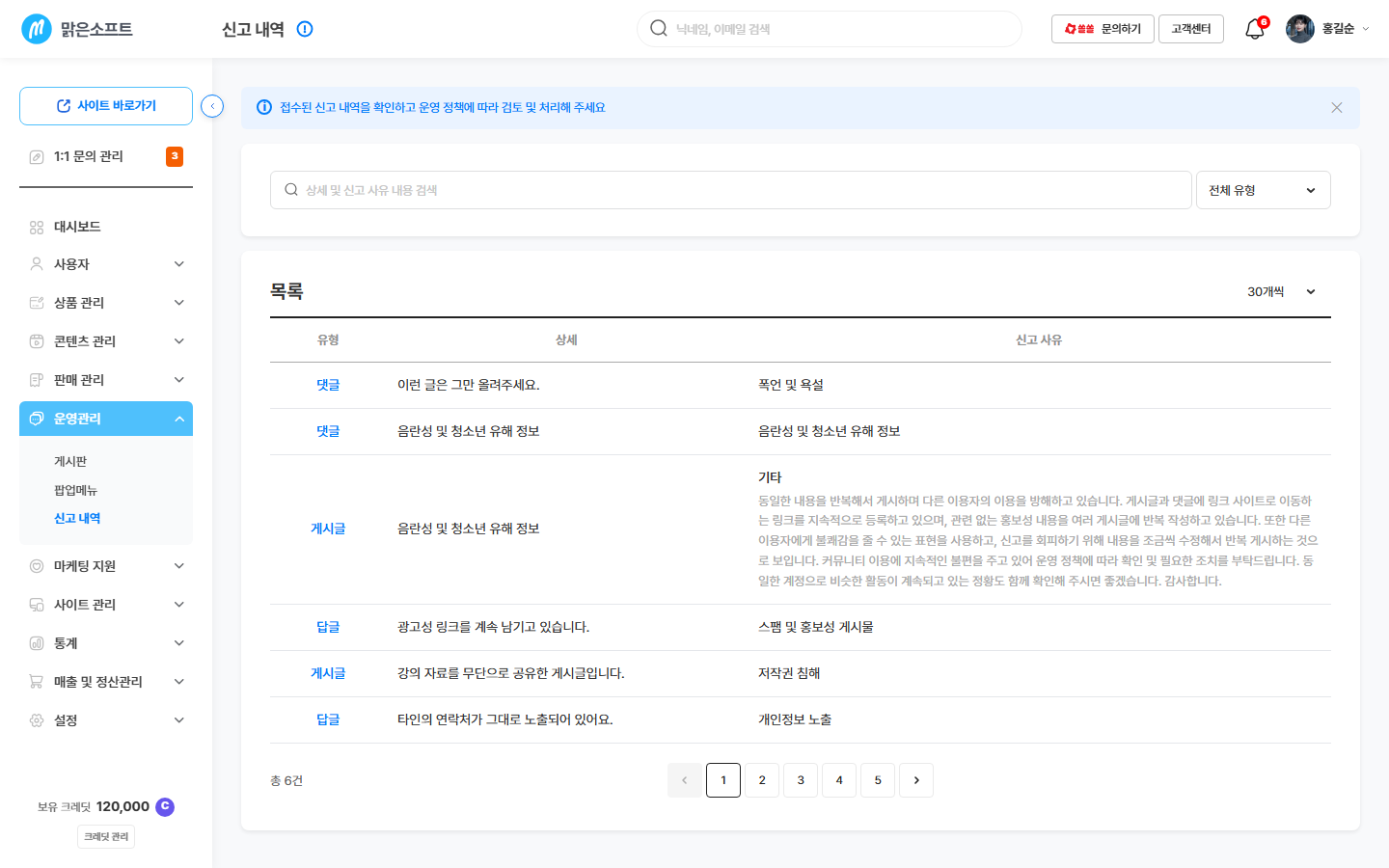The height and width of the screenshot is (868, 1389).
Task: Click the magnifier icon in the report search box
Action: (291, 190)
